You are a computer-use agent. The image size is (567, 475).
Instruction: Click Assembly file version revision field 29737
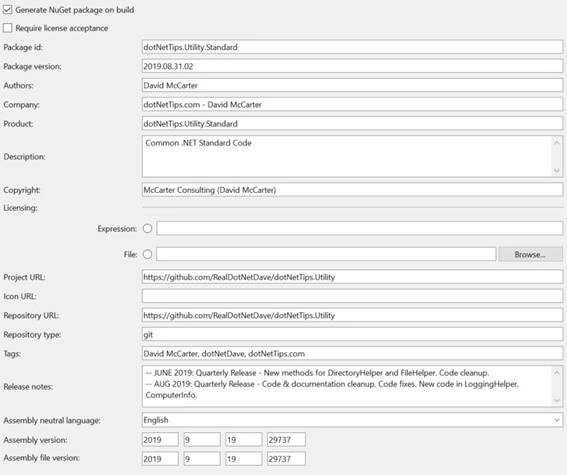286,458
